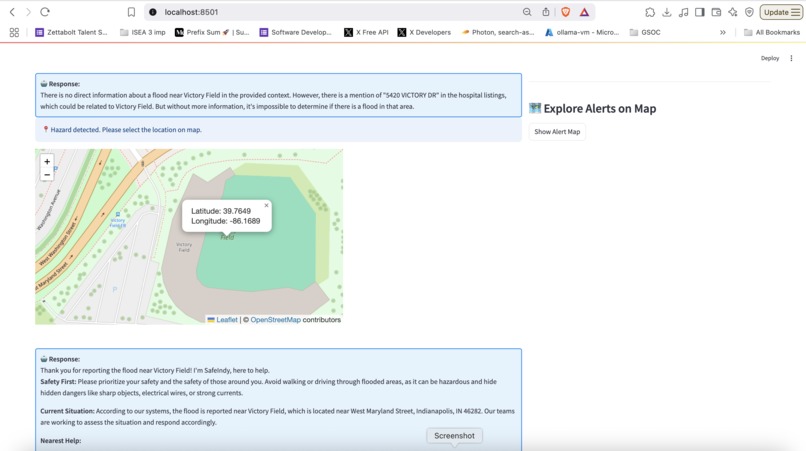The image size is (806, 451).
Task: Reload the page
Action: point(45,12)
